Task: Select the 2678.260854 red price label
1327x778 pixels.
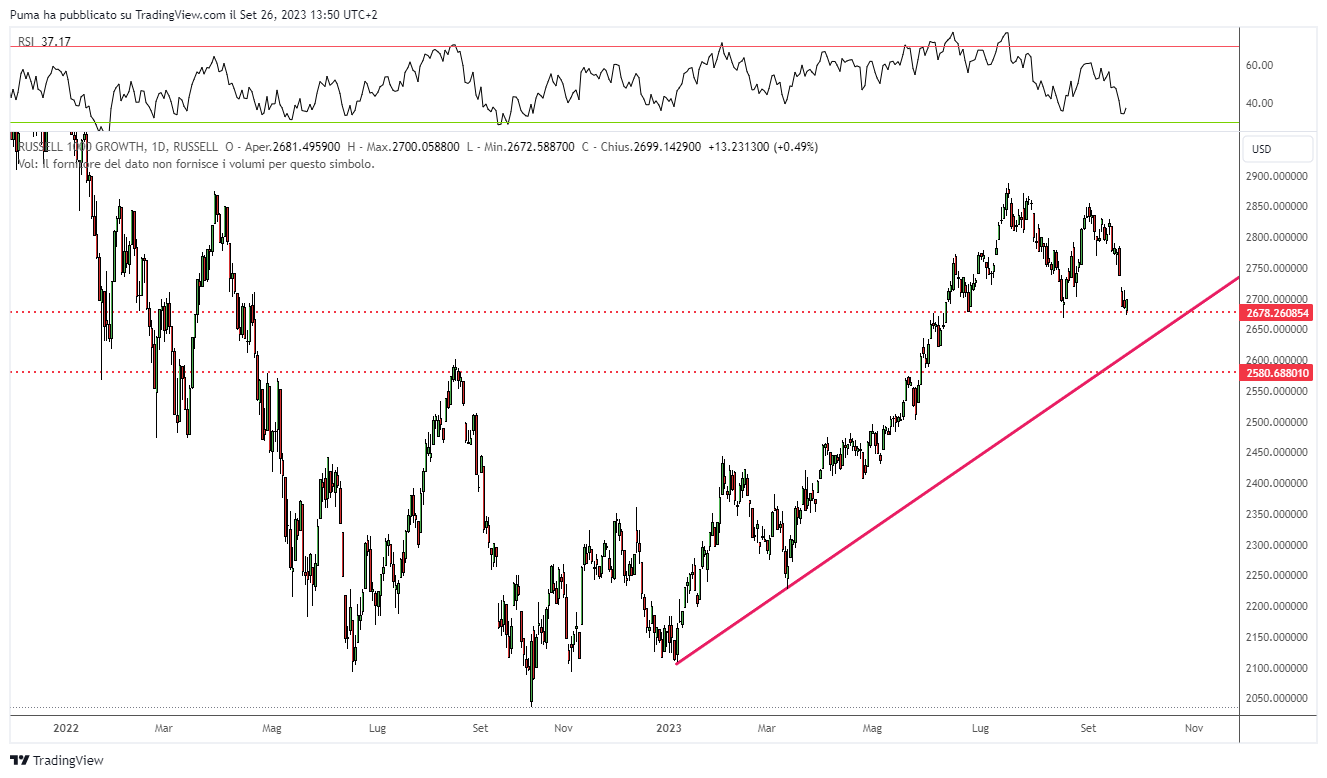Action: (1277, 313)
